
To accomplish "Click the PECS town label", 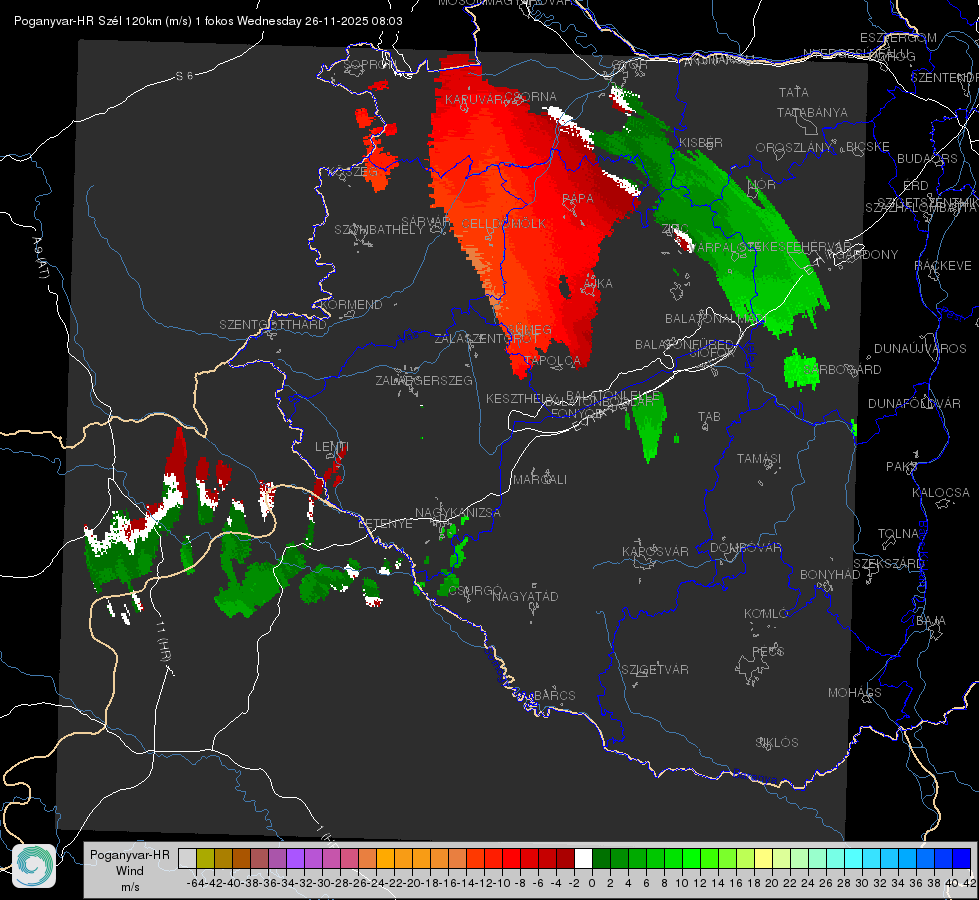I will click(x=768, y=651).
